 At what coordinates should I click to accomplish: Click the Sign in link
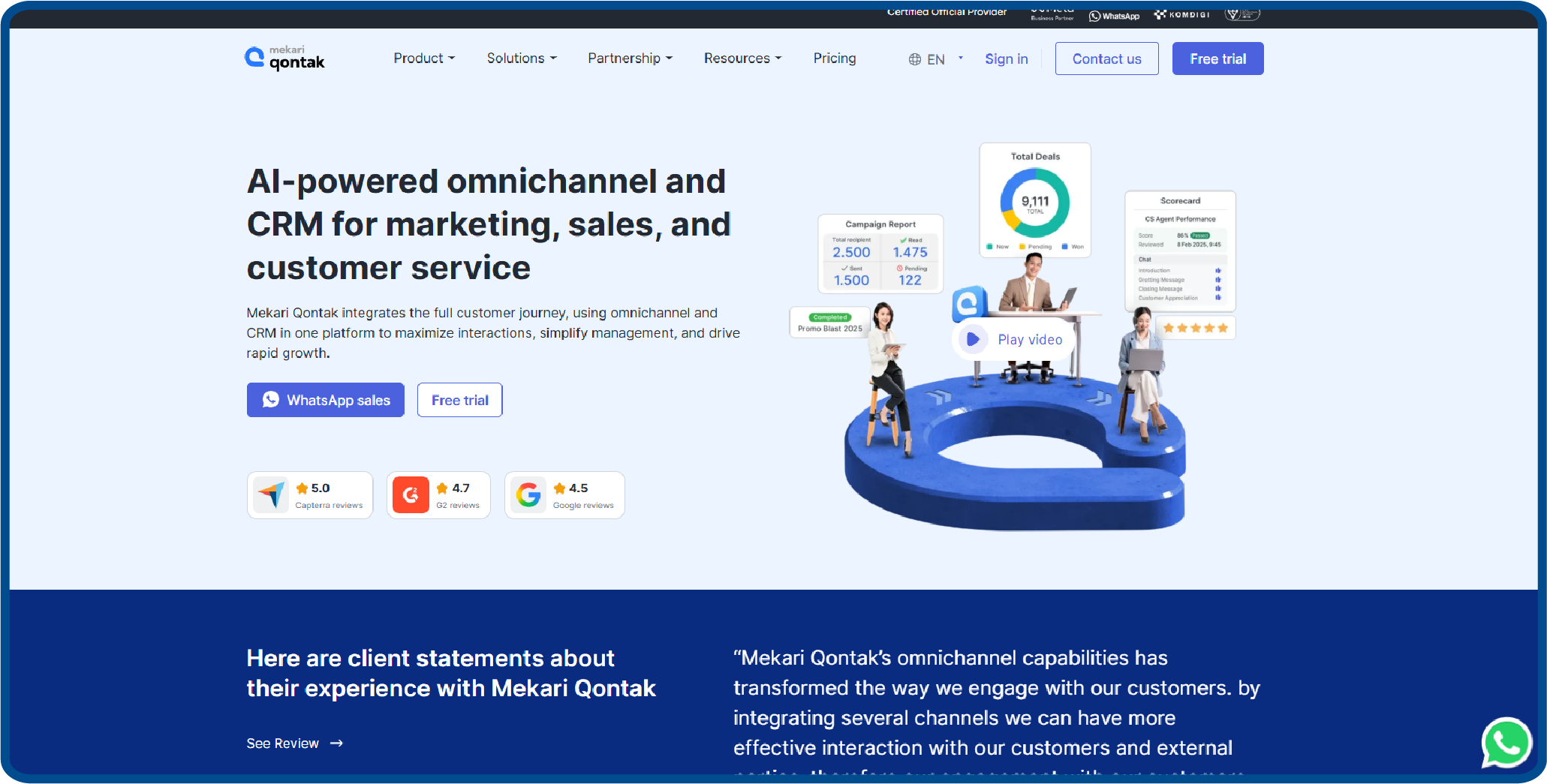coord(1007,59)
